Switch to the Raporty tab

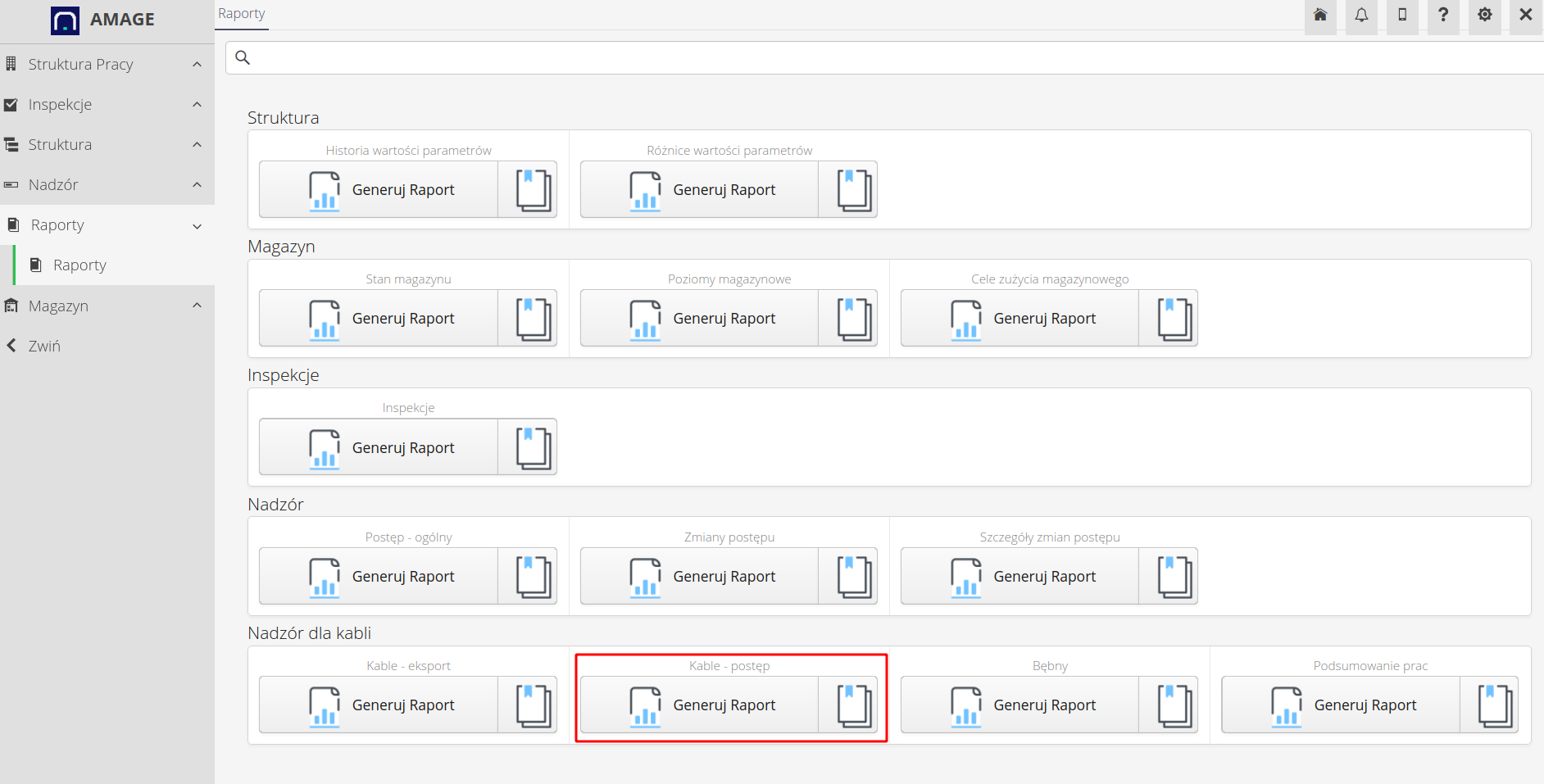pos(242,14)
